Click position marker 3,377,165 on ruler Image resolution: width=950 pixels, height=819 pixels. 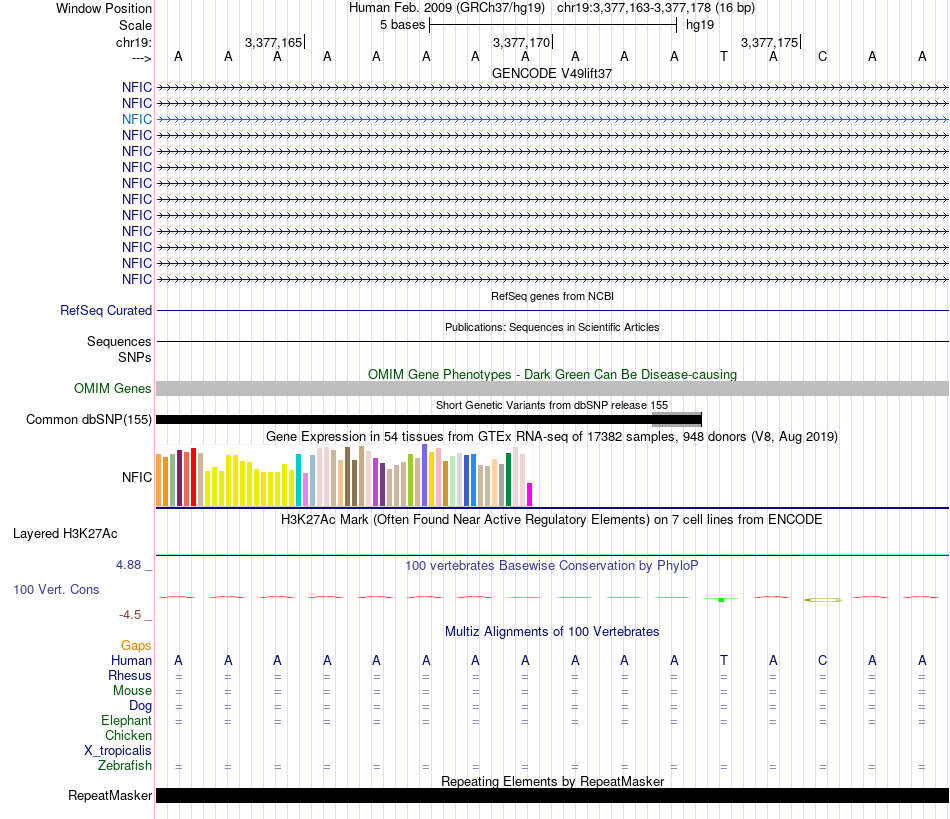pyautogui.click(x=274, y=42)
